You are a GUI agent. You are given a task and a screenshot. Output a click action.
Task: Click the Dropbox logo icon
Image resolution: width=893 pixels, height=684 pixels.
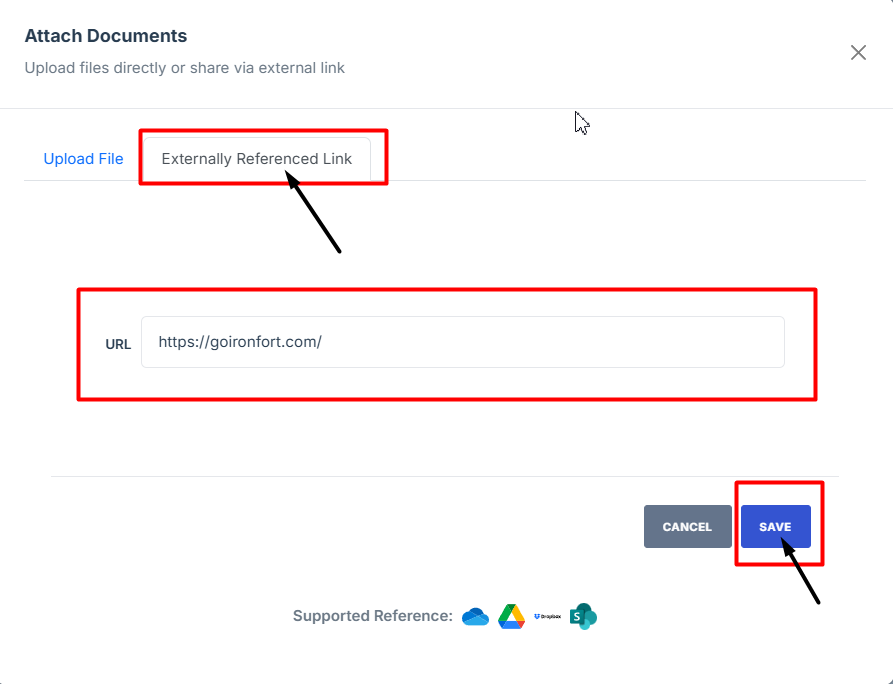(x=547, y=617)
